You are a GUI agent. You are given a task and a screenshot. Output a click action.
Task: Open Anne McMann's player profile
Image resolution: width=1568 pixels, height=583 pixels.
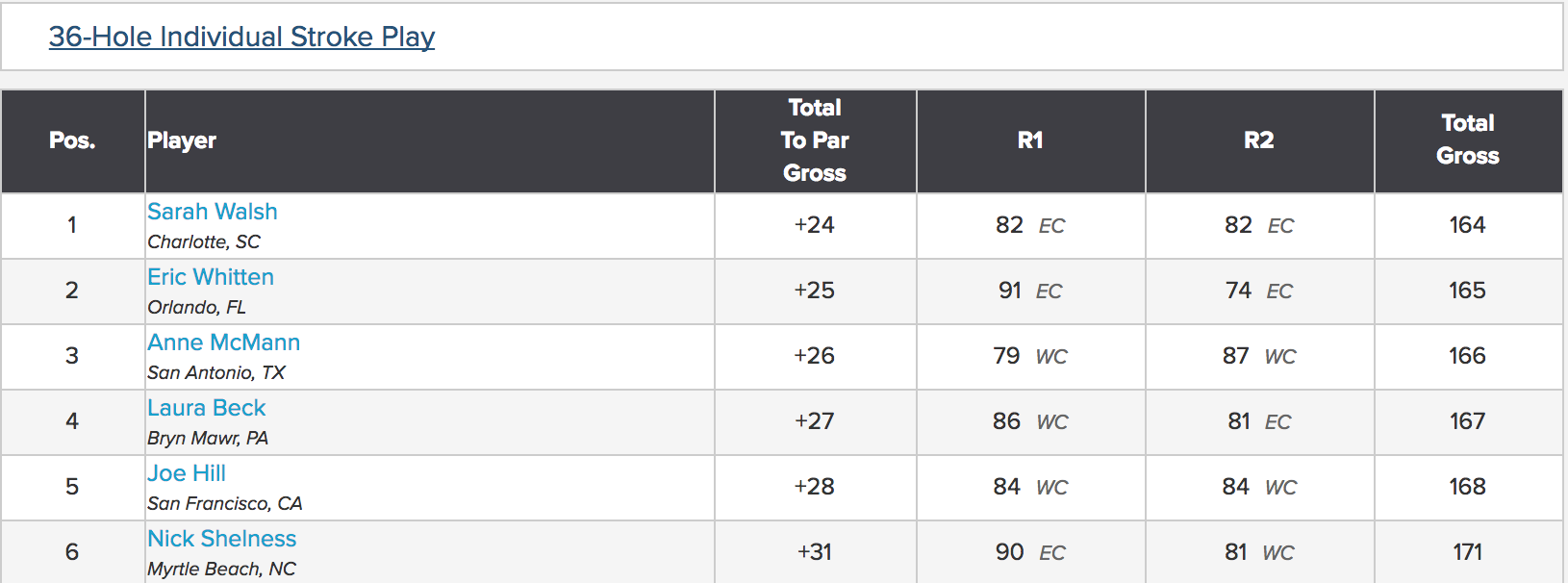pyautogui.click(x=224, y=342)
